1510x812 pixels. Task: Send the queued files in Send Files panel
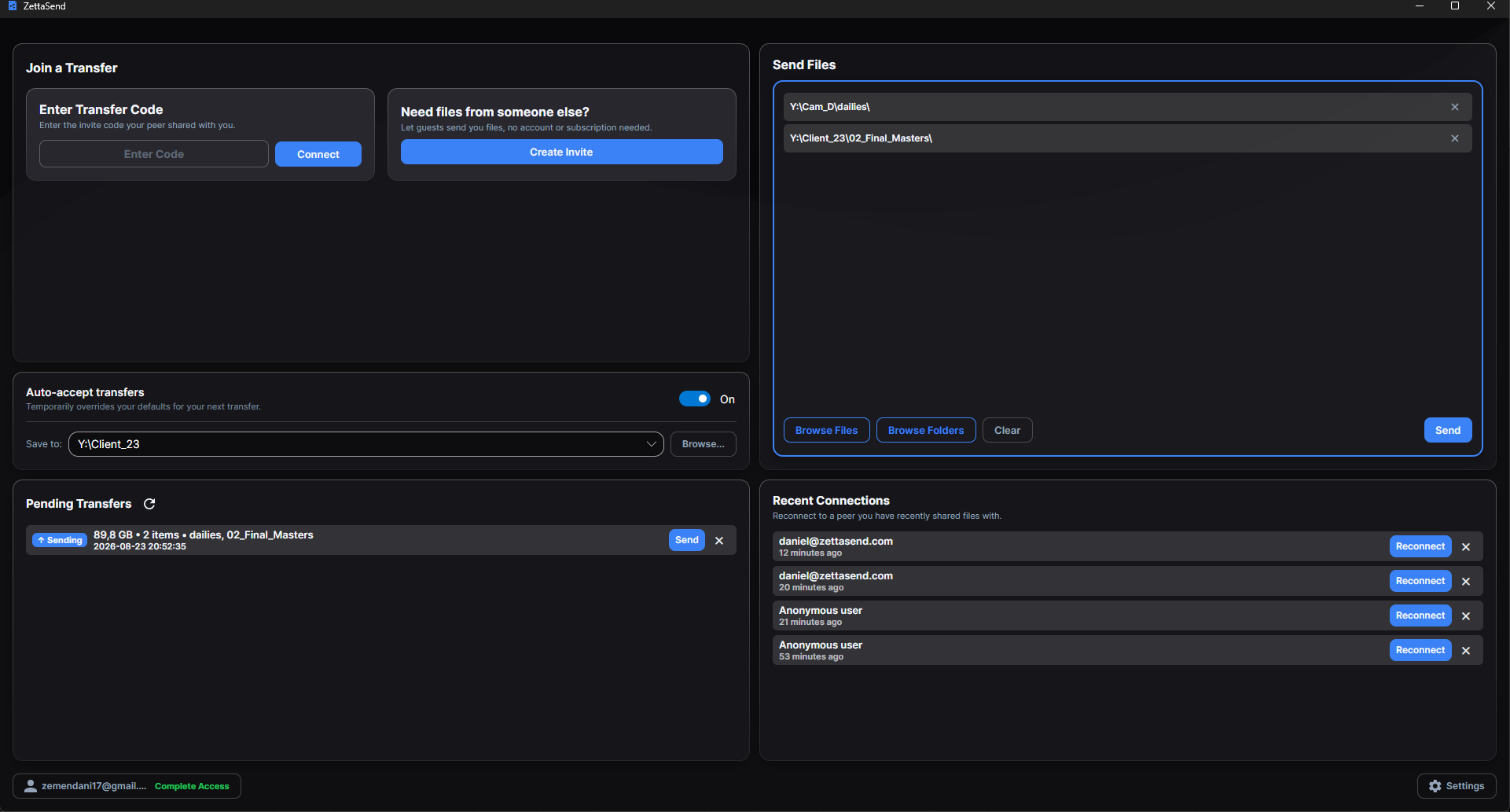coord(1448,430)
